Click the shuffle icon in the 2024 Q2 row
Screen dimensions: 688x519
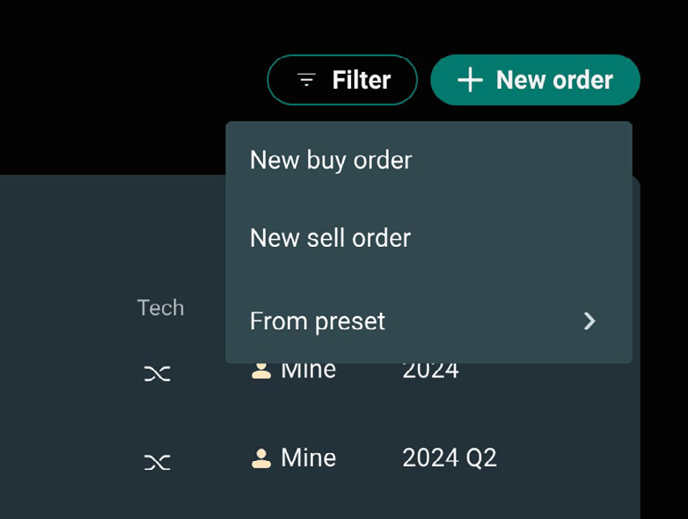pyautogui.click(x=157, y=462)
